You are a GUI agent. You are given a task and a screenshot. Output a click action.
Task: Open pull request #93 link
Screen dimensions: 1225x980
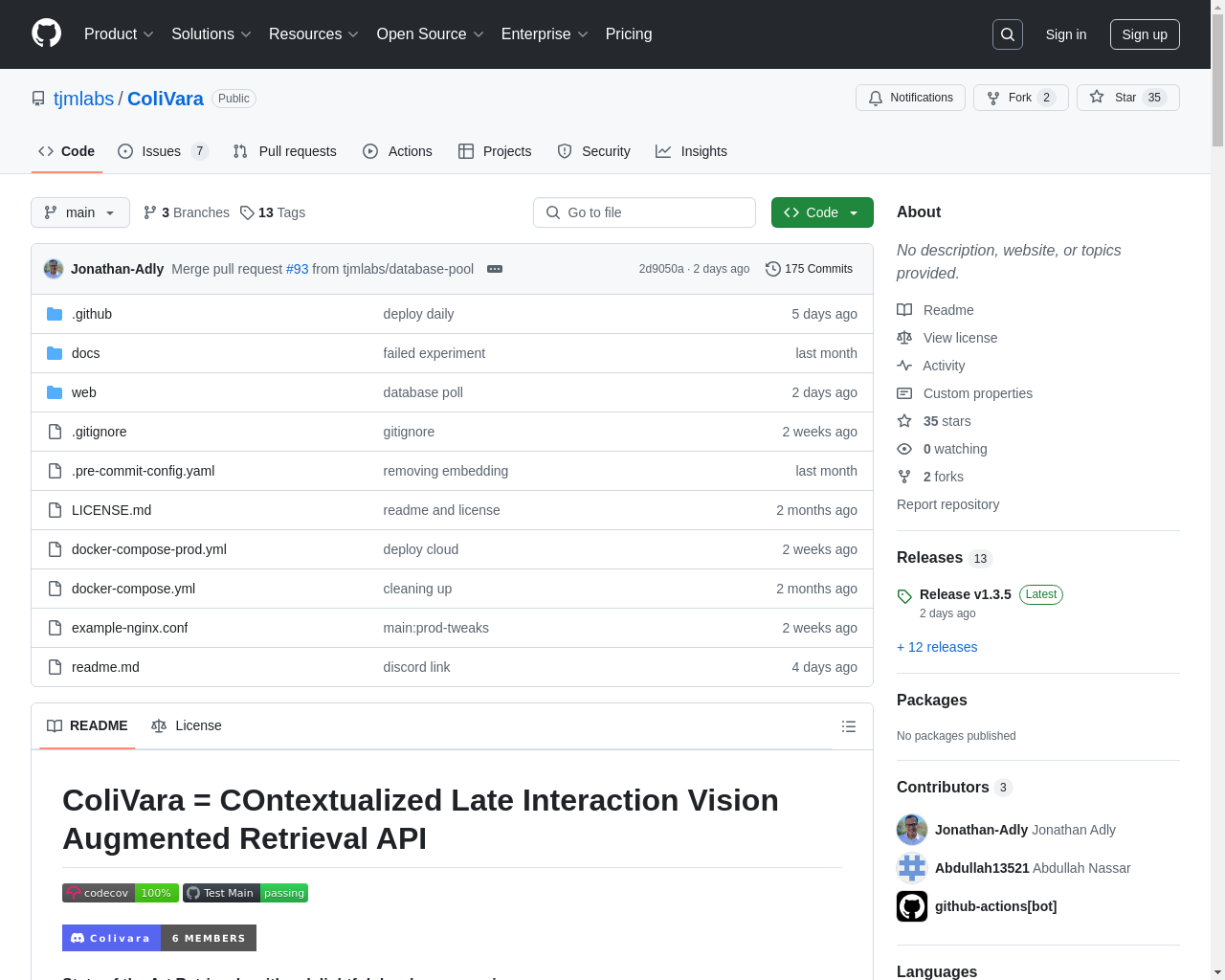coord(297,269)
